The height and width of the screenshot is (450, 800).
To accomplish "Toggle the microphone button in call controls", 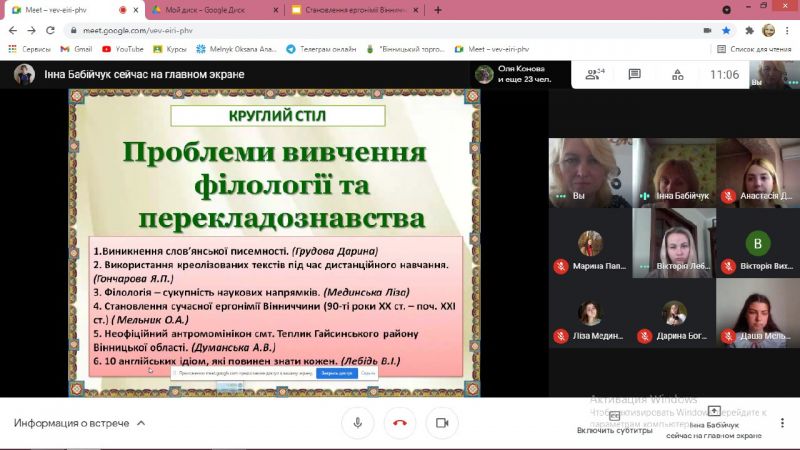I will coord(358,423).
